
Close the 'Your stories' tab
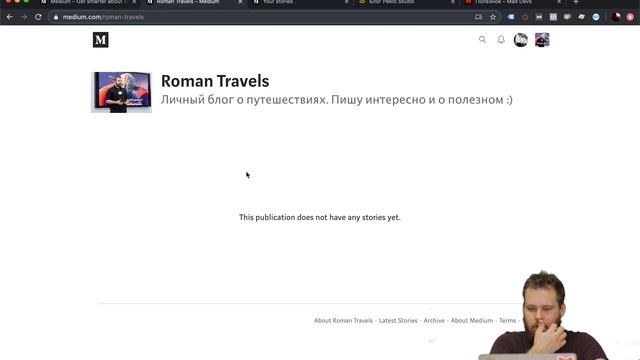(347, 2)
